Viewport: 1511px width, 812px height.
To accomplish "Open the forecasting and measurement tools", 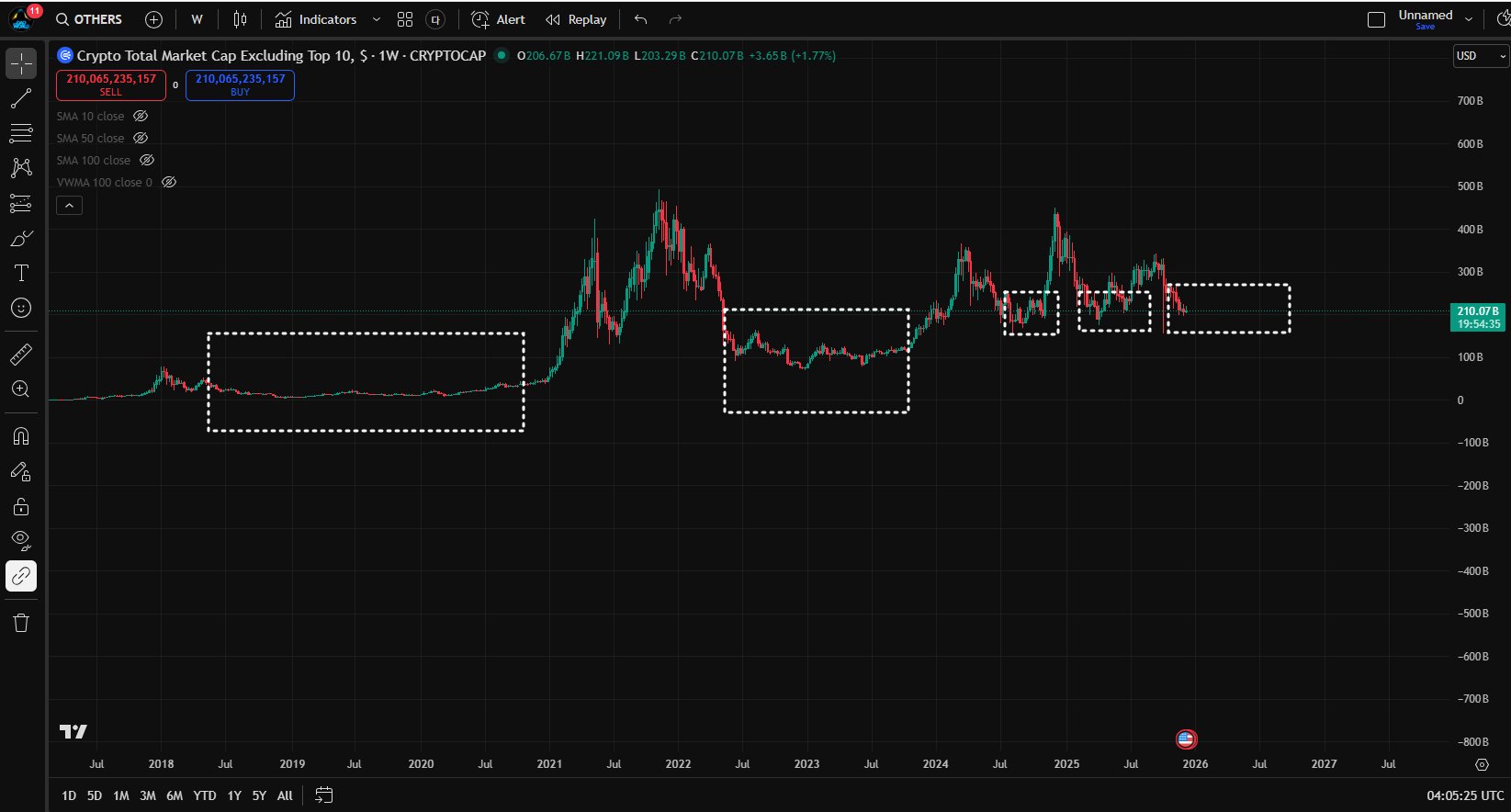I will pyautogui.click(x=21, y=203).
